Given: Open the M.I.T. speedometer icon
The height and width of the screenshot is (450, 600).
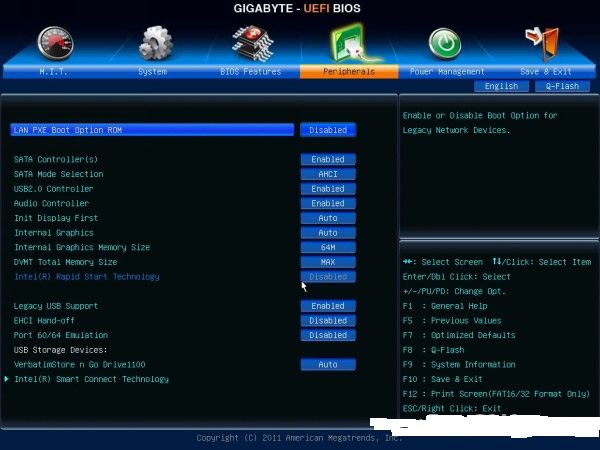Looking at the screenshot, I should [55, 43].
